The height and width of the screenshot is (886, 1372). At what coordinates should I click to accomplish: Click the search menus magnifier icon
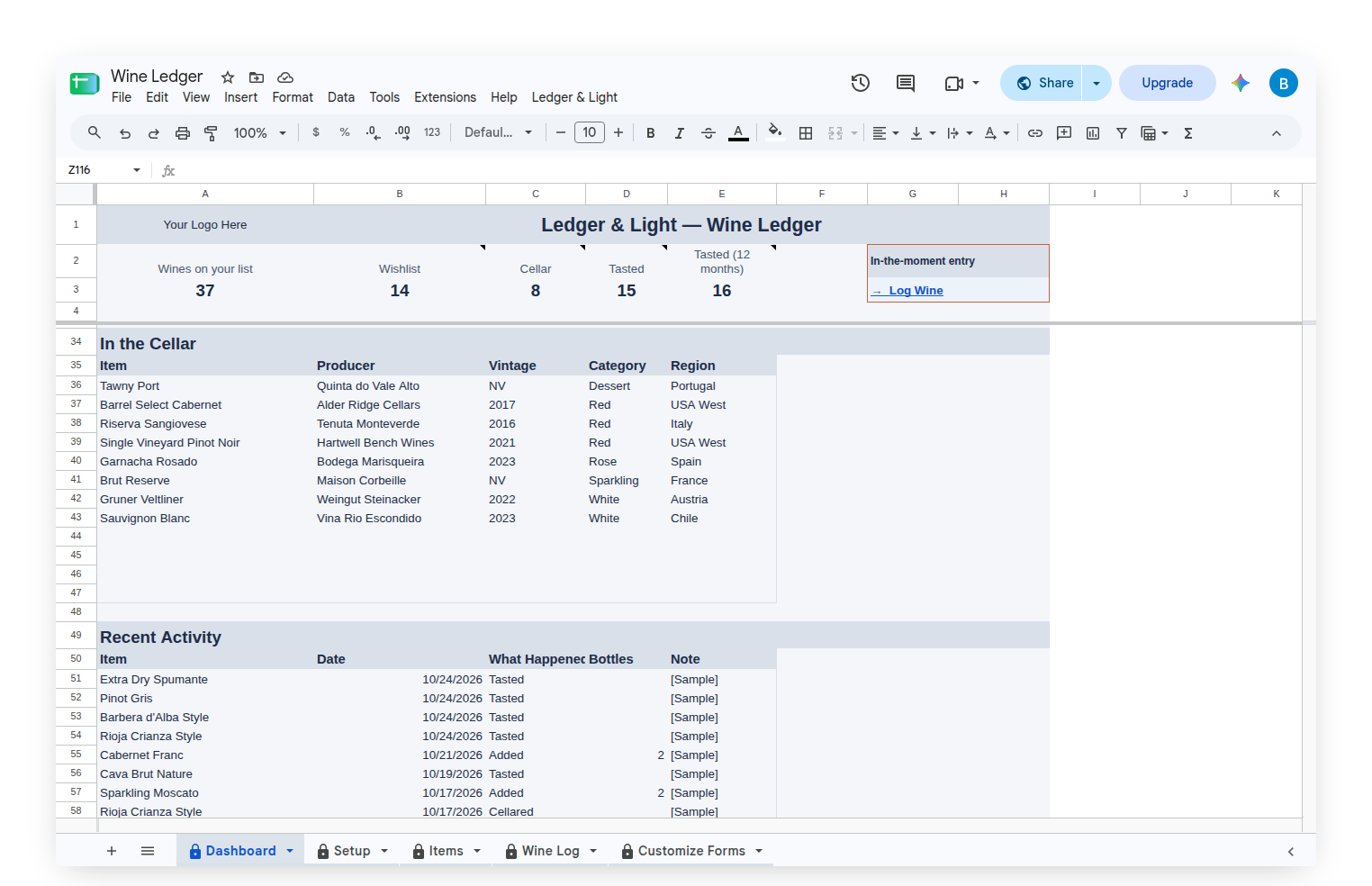(95, 132)
